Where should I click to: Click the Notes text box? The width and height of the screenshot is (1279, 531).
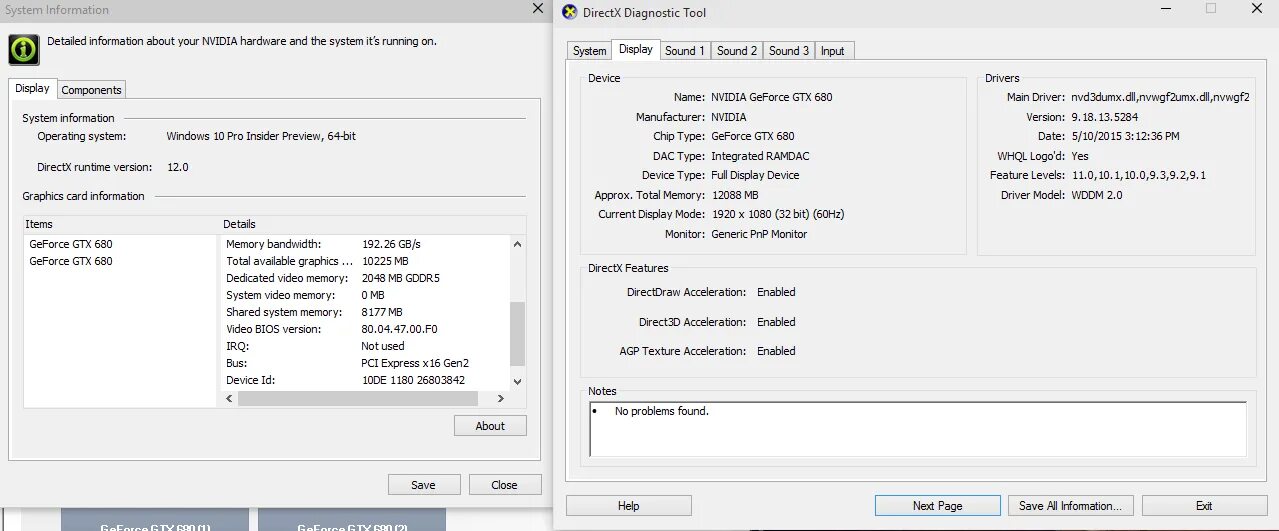[918, 429]
